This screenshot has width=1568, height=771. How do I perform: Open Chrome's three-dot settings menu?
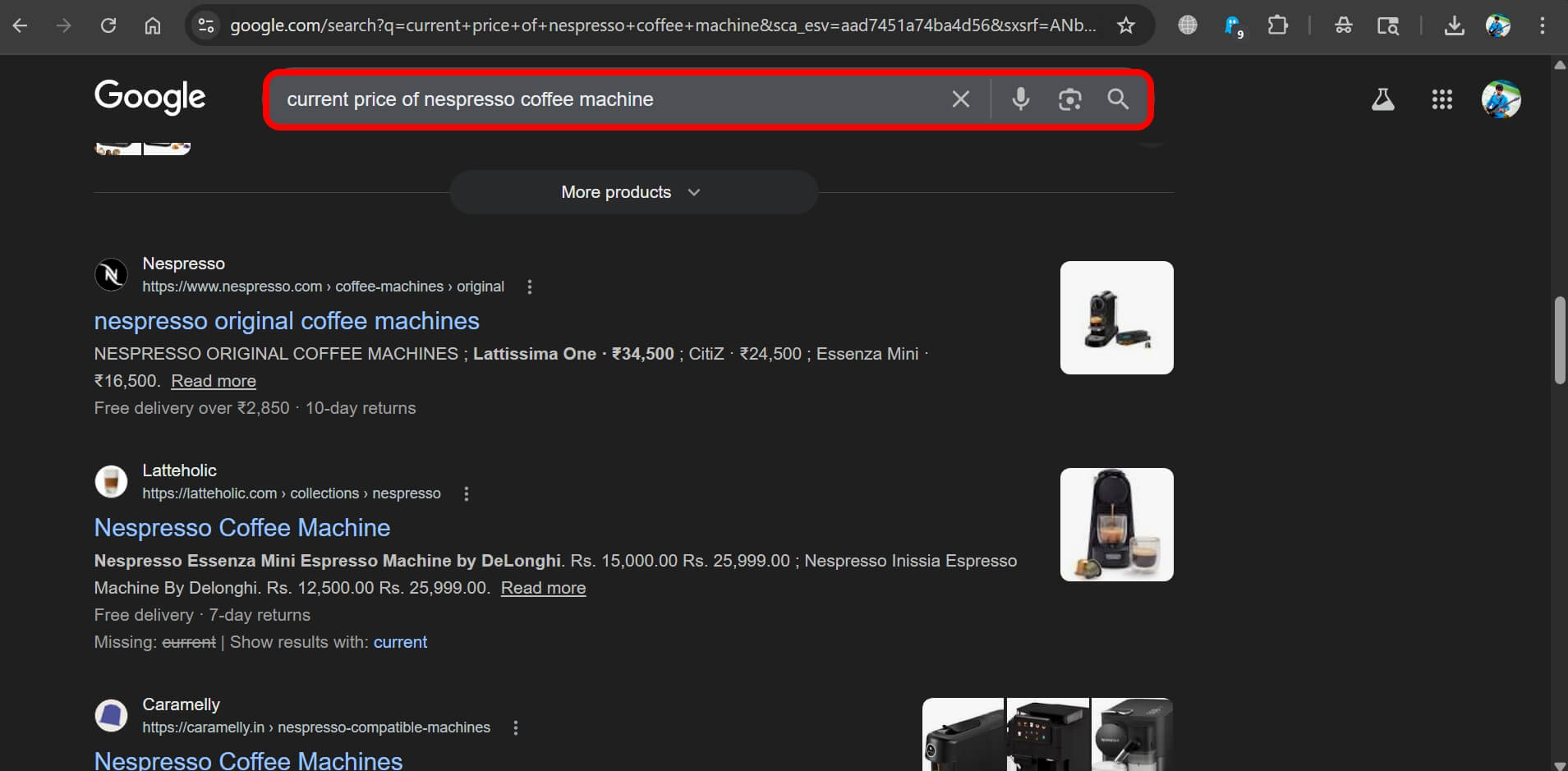(x=1544, y=25)
